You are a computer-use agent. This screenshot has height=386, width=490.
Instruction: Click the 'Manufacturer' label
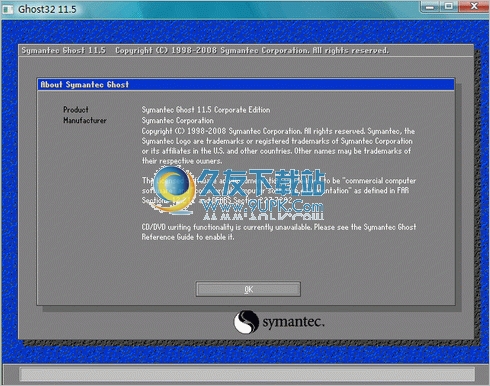85,120
